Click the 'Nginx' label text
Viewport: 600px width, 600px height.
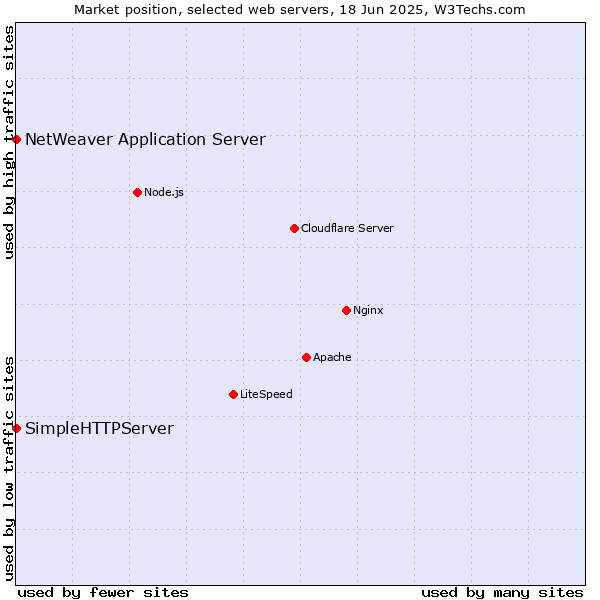coord(368,310)
